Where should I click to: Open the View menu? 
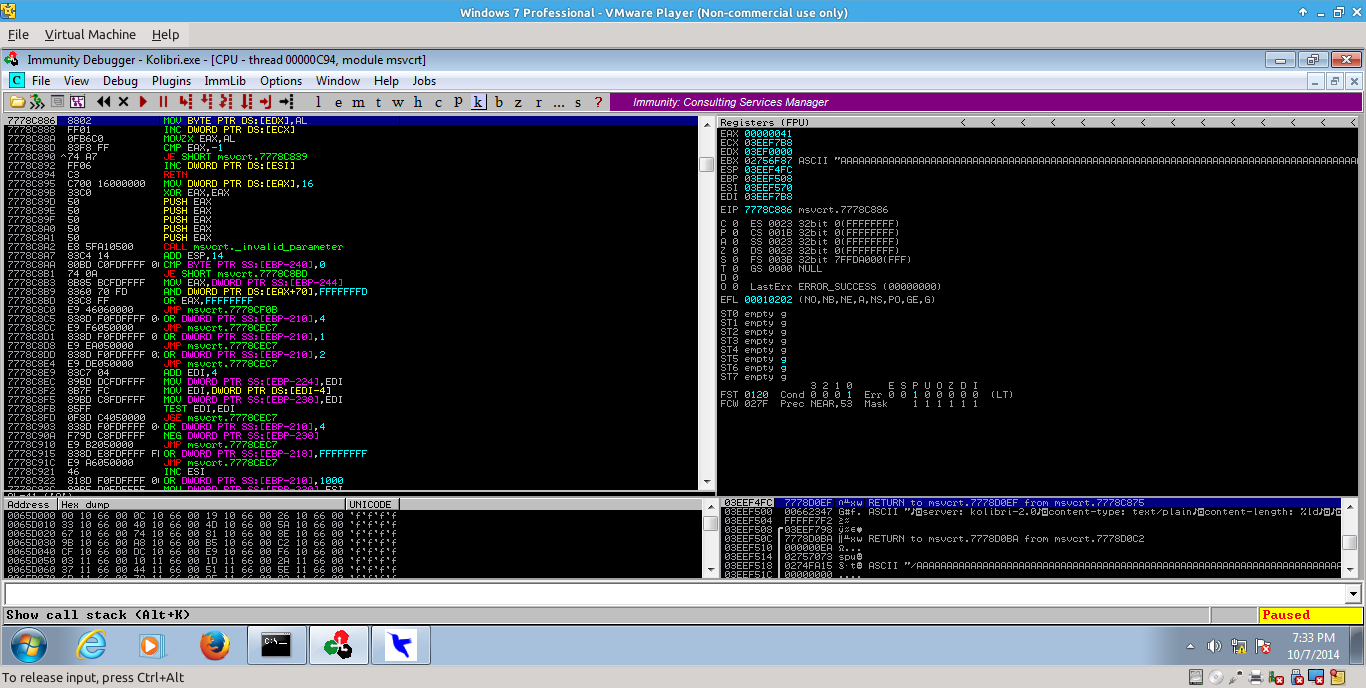(x=76, y=81)
